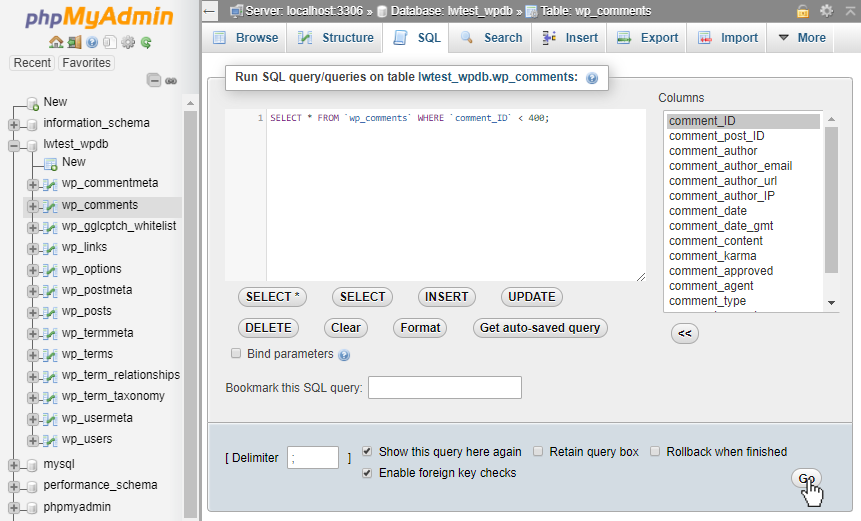Click the page settings gear at top right
This screenshot has width=861, height=521.
826,11
